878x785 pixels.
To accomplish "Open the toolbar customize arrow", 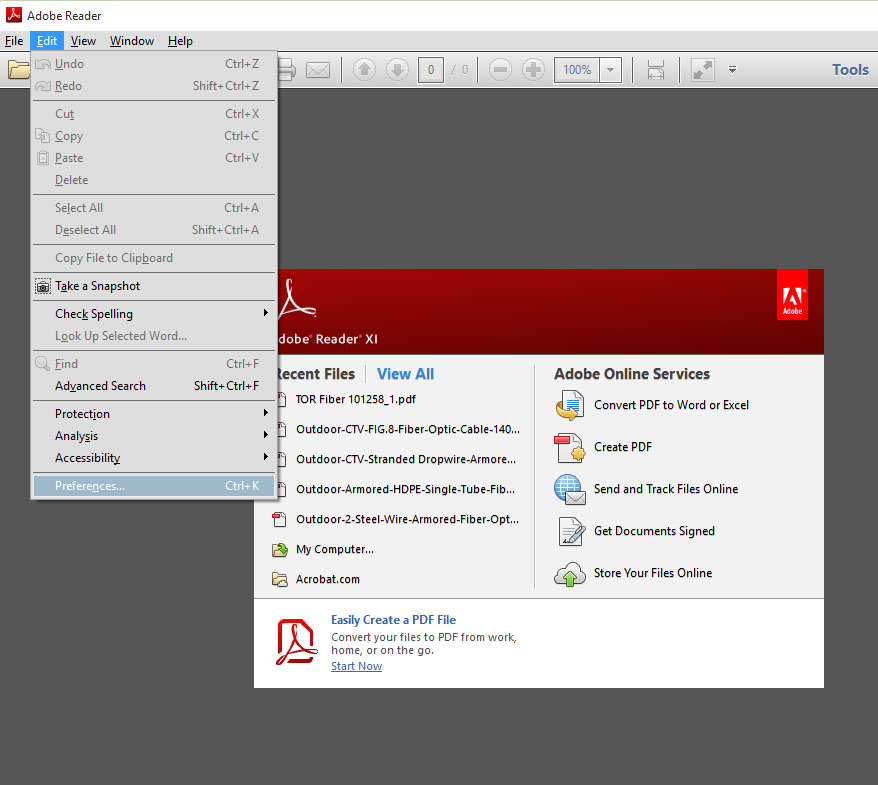I will 732,70.
